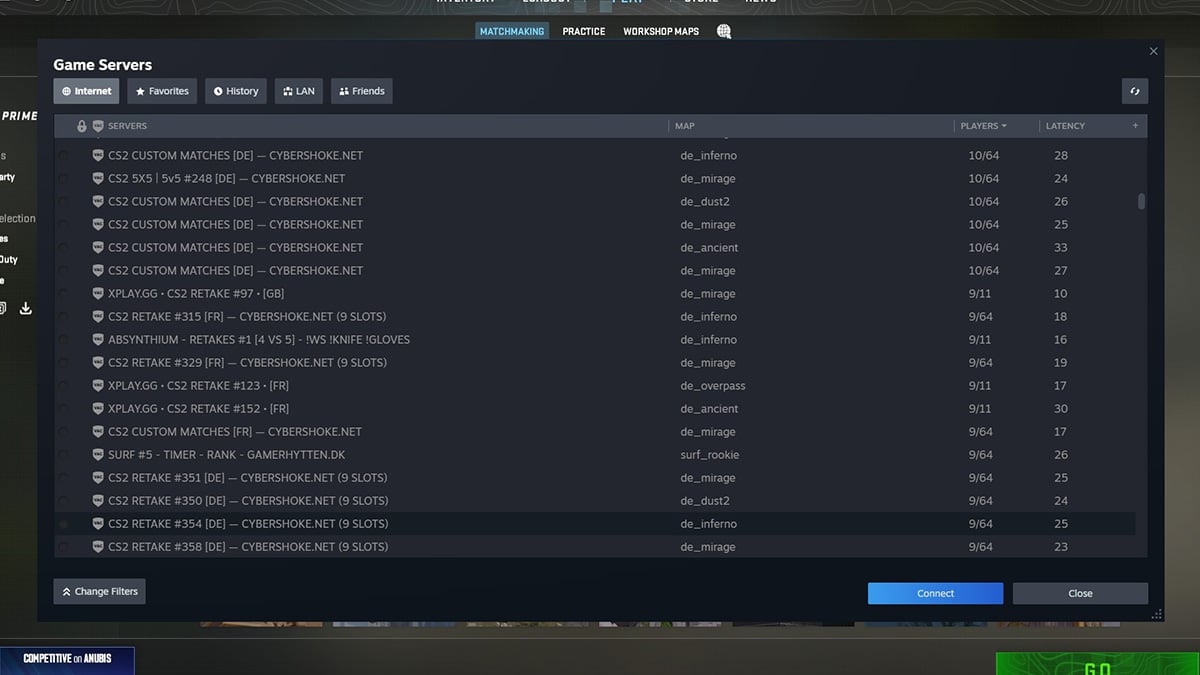Connect to the selected server
This screenshot has height=675, width=1200.
[935, 593]
